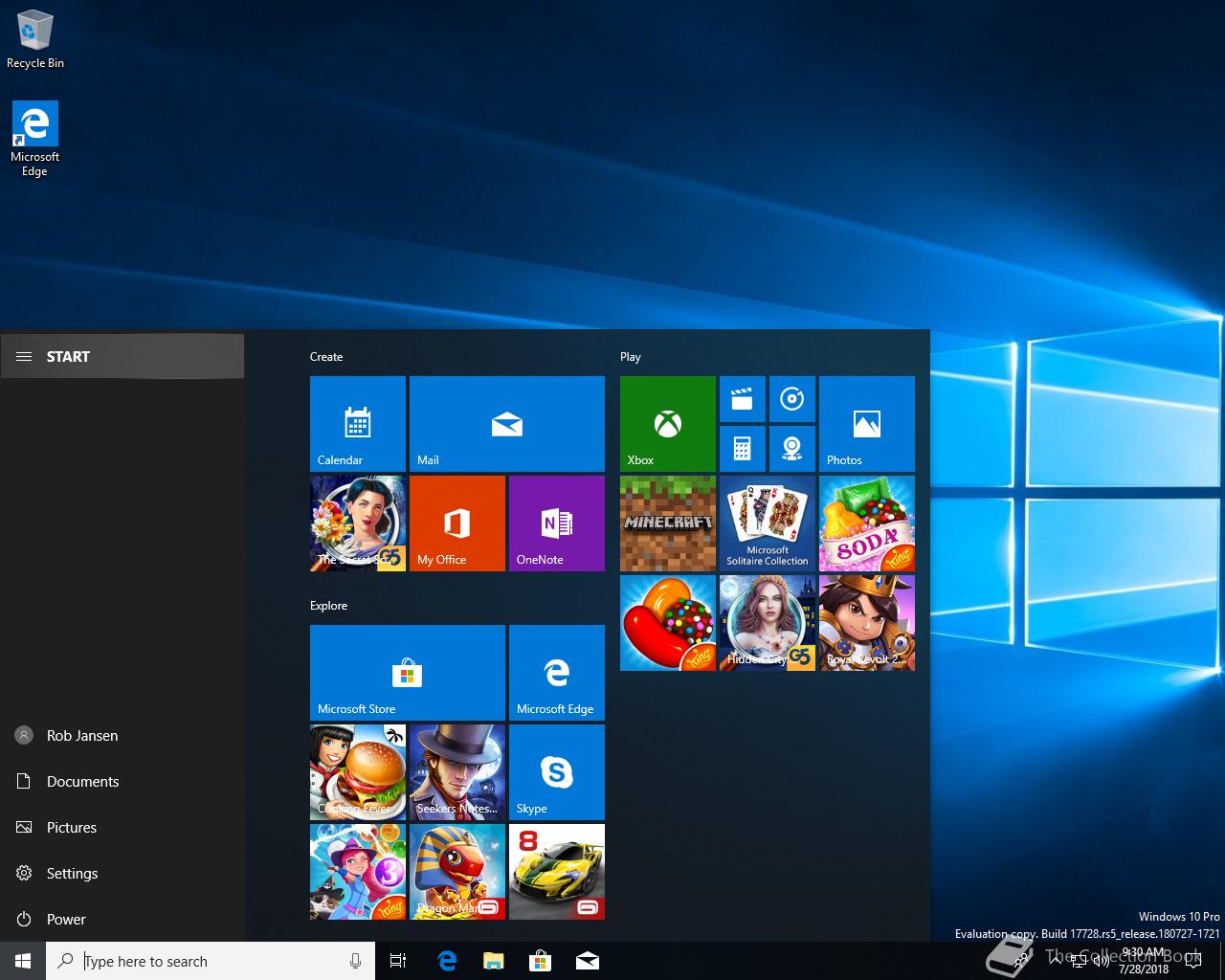
Task: Open the Maps tile
Action: [x=792, y=449]
